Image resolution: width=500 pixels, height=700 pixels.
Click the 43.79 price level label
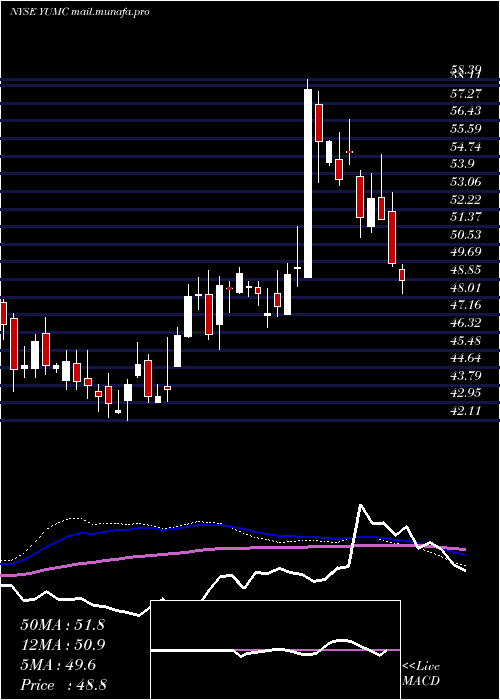pyautogui.click(x=466, y=375)
